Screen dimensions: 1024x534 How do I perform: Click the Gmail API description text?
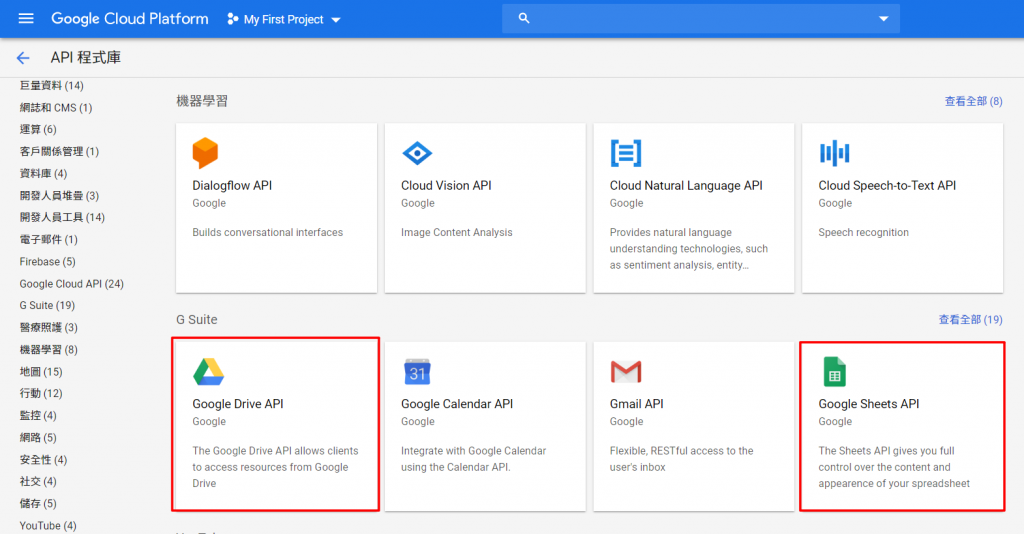click(681, 459)
